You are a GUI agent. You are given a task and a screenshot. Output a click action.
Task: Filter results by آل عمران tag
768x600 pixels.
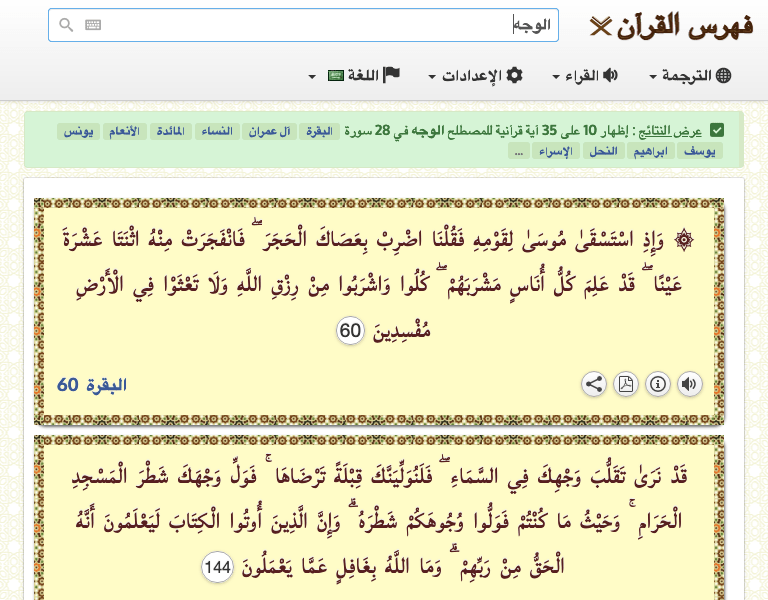pyautogui.click(x=269, y=131)
